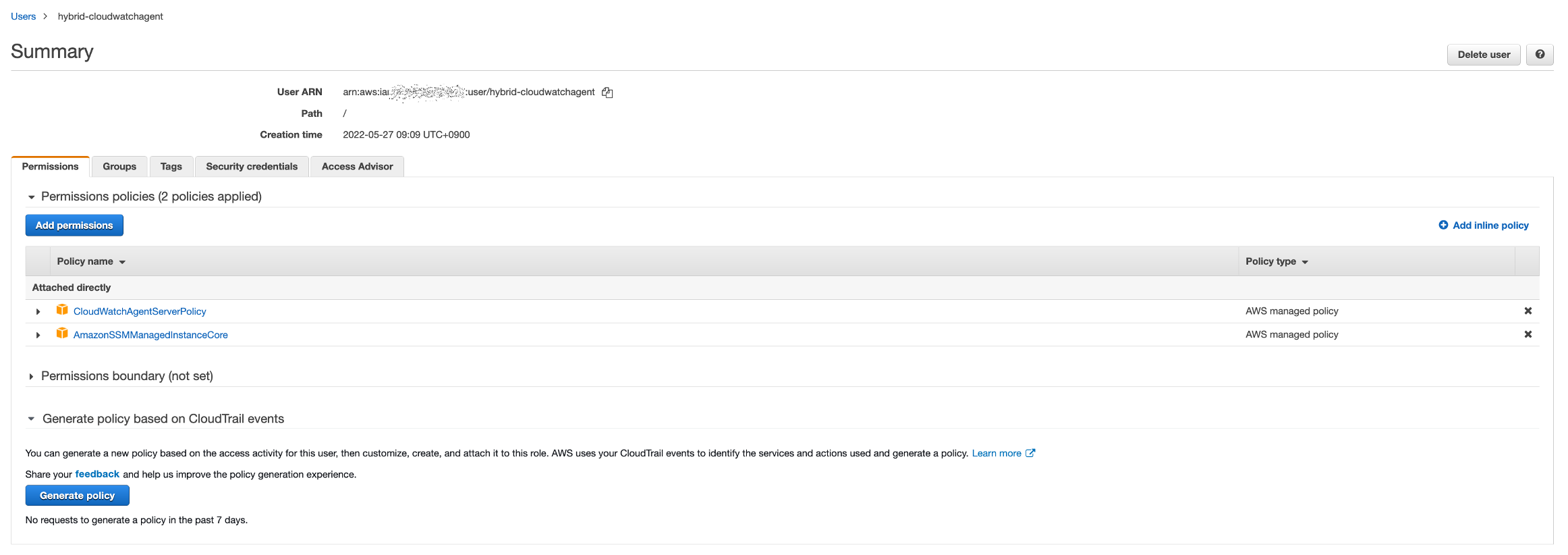Image resolution: width=1568 pixels, height=555 pixels.
Task: Follow the Learn more link
Action: pos(997,453)
